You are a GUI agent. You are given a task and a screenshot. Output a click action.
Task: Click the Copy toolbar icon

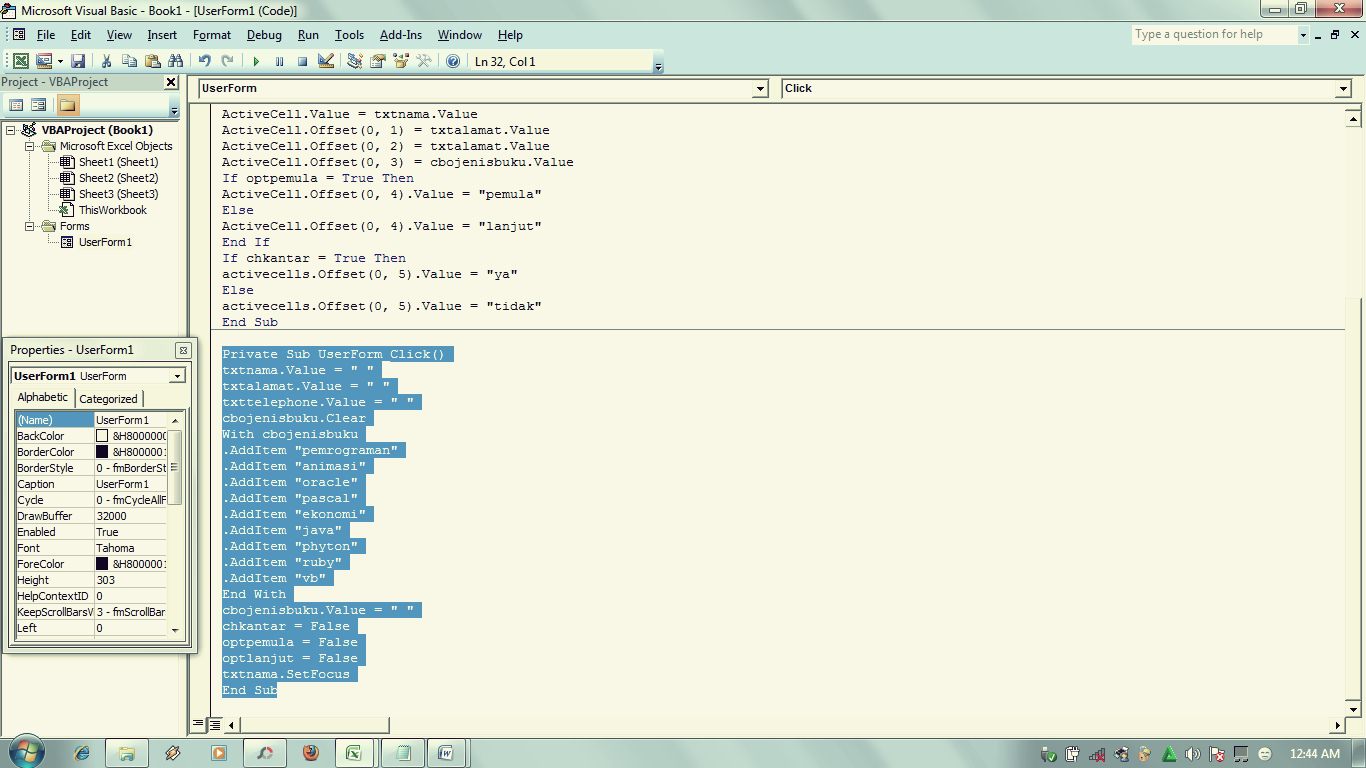pyautogui.click(x=129, y=61)
